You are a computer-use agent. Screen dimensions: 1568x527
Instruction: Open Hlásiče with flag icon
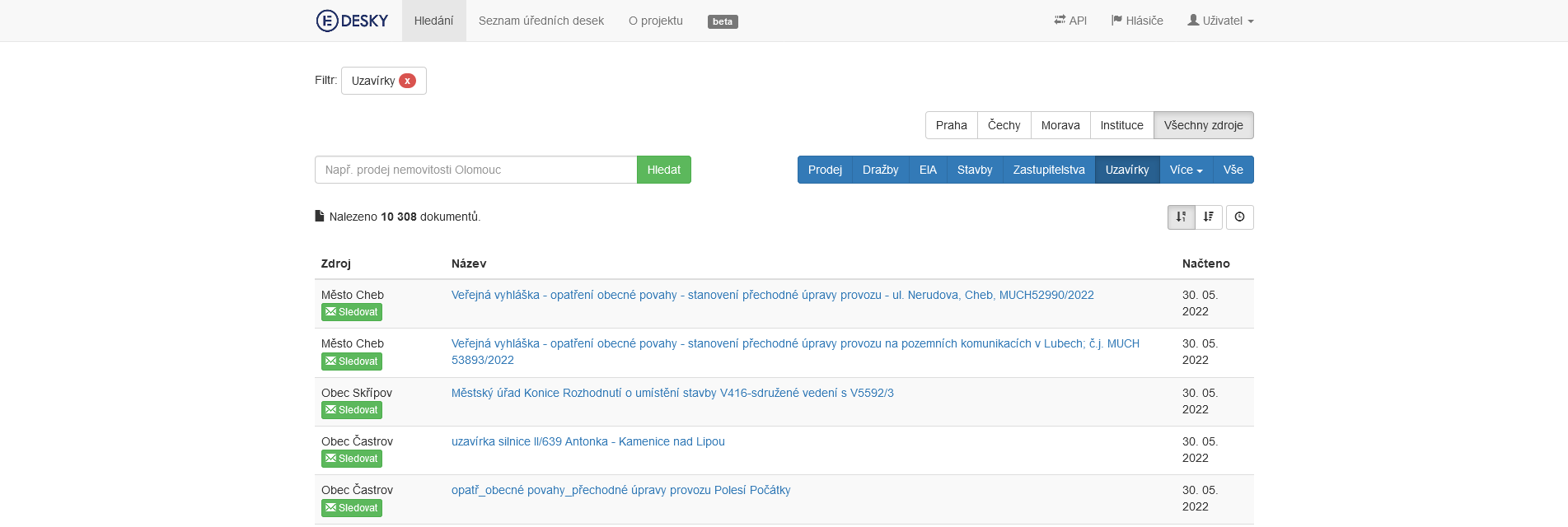1137,21
